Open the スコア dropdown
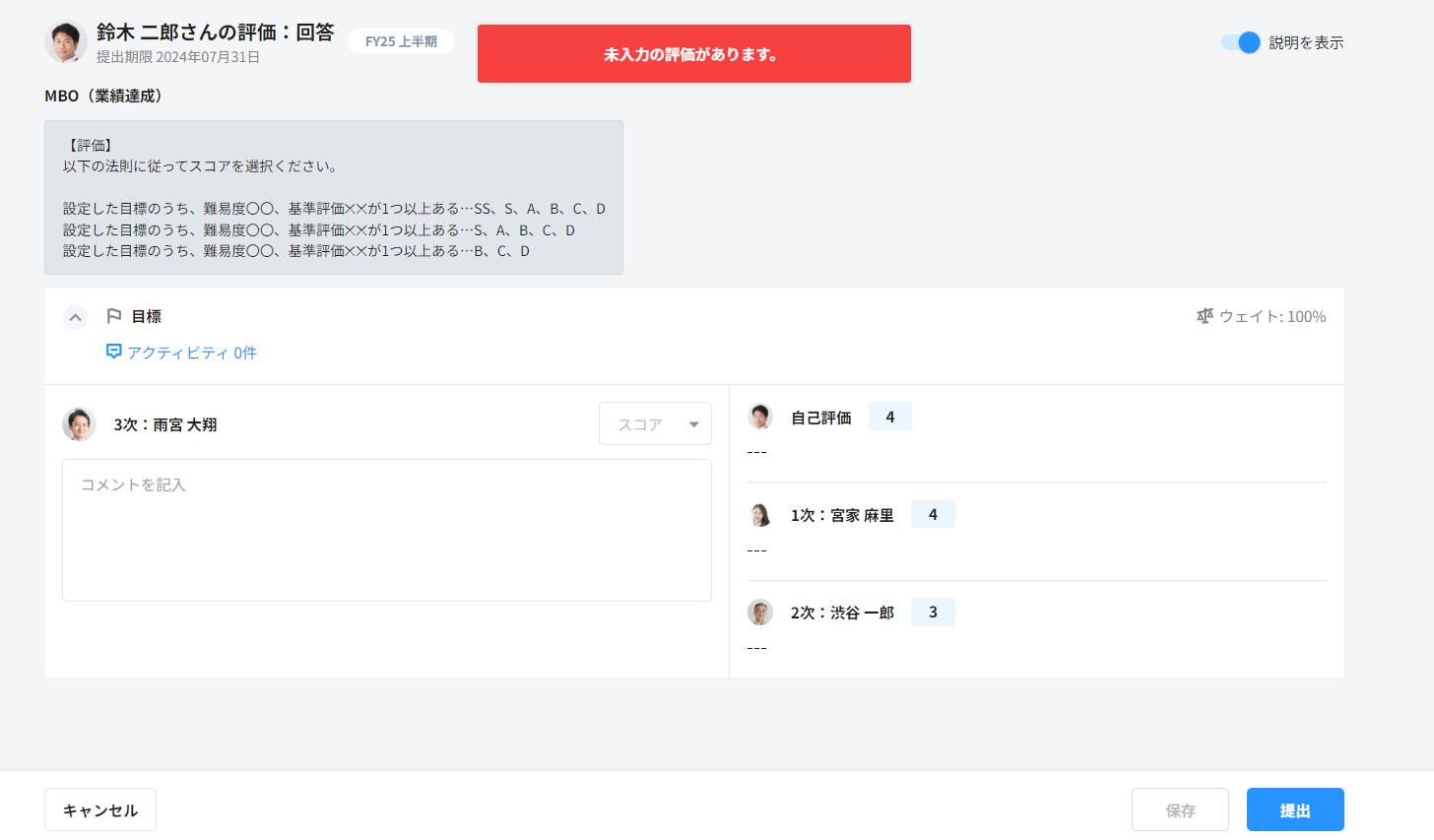The width and height of the screenshot is (1434, 840). [x=654, y=424]
